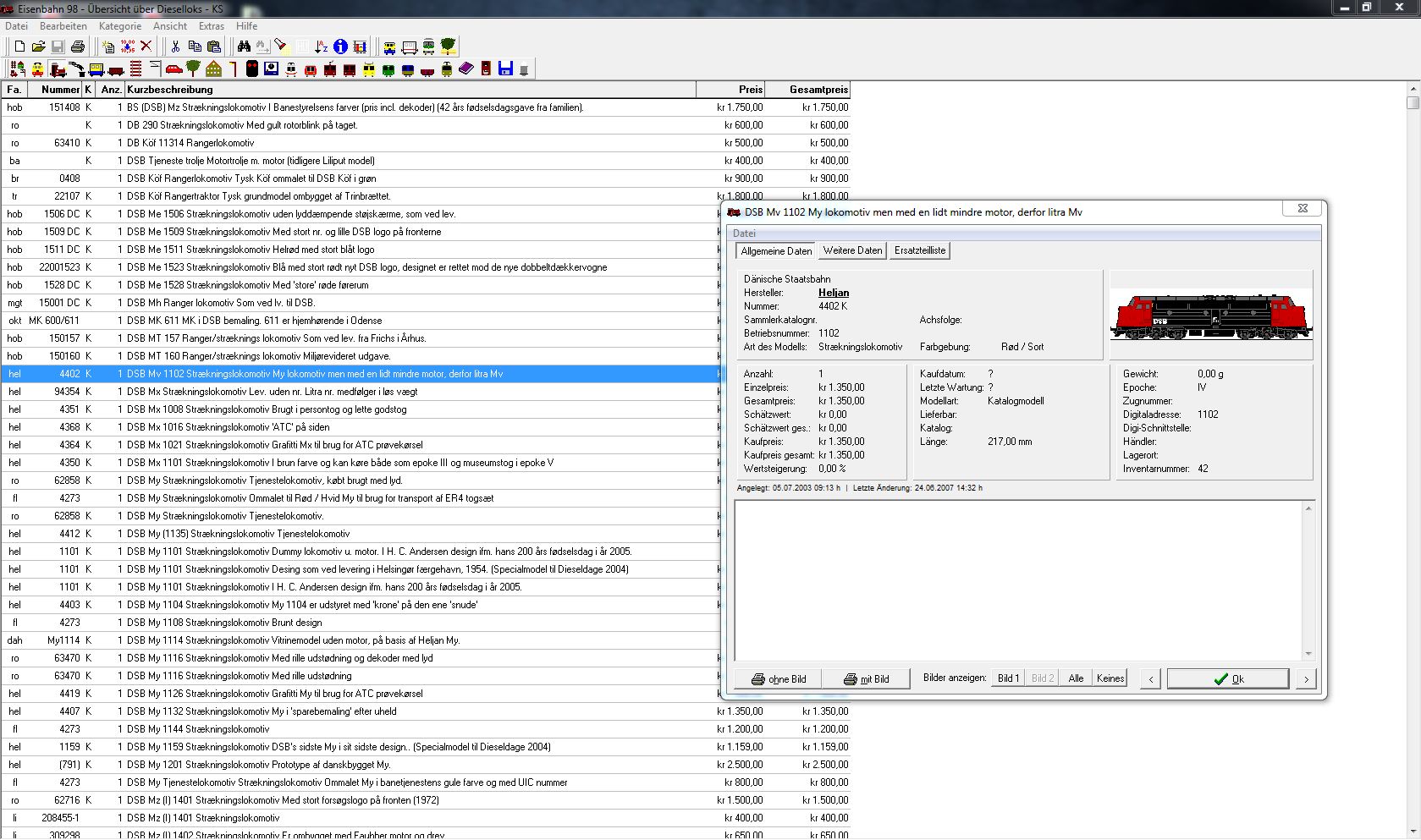This screenshot has height=840, width=1421.
Task: Open the Datei menu in main window
Action: (16, 26)
